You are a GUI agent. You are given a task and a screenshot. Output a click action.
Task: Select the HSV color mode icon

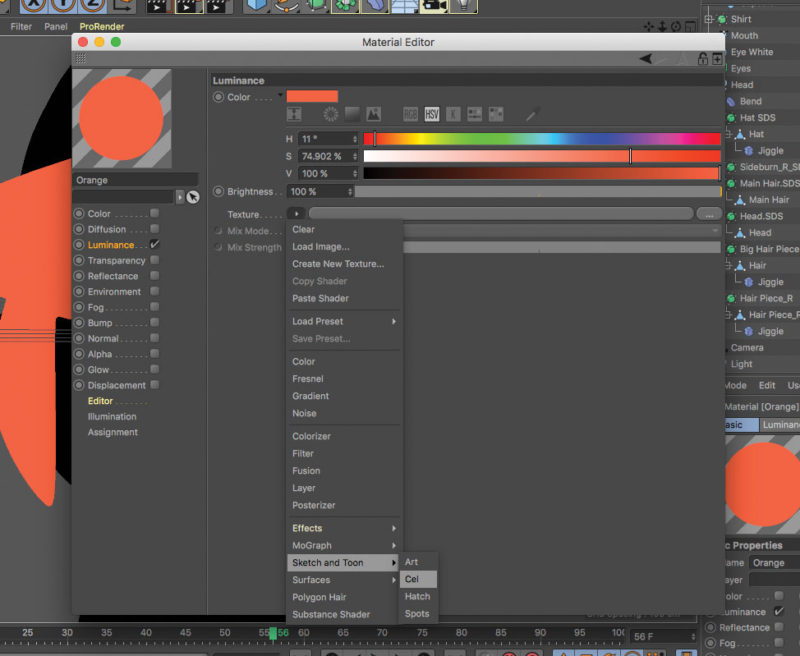click(431, 115)
